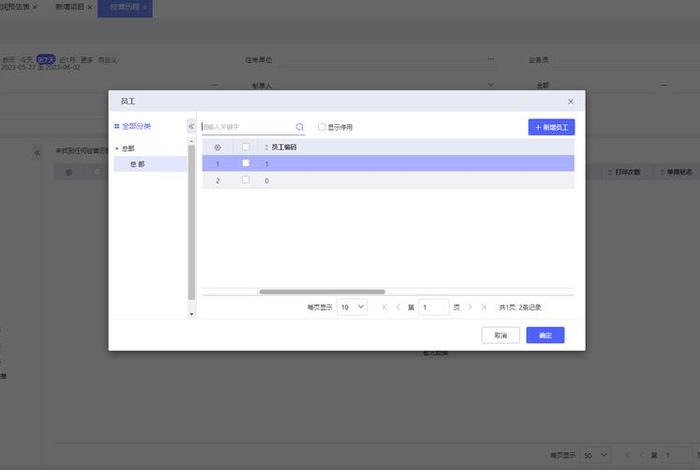The image size is (700, 470).
Task: Close the 浏览信息 tab via its X
Action: [x=35, y=8]
